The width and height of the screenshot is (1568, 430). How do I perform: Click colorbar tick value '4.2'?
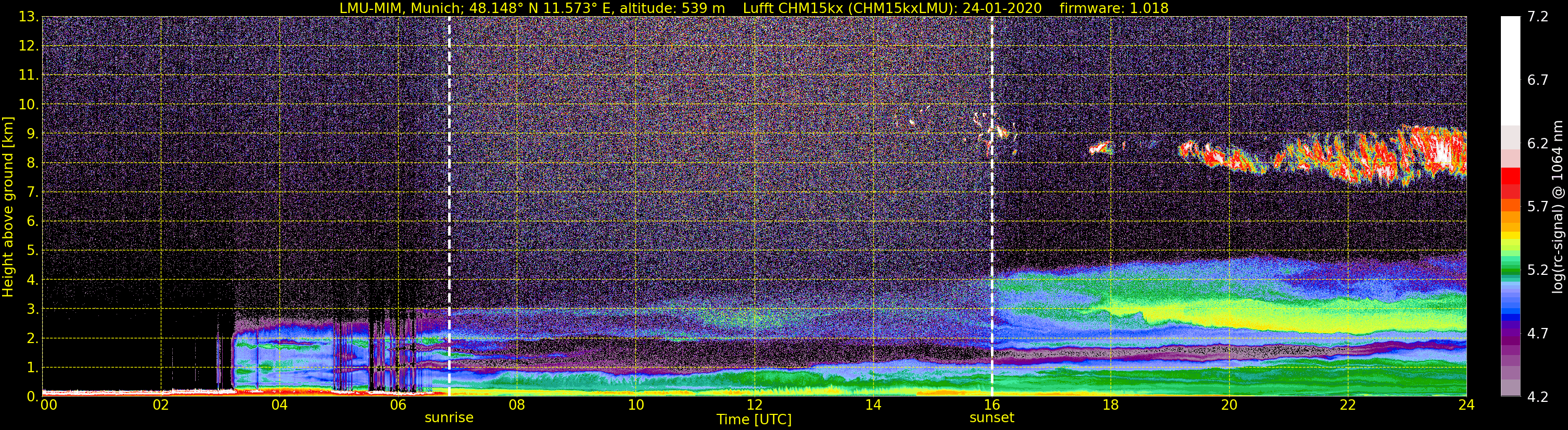[1538, 397]
